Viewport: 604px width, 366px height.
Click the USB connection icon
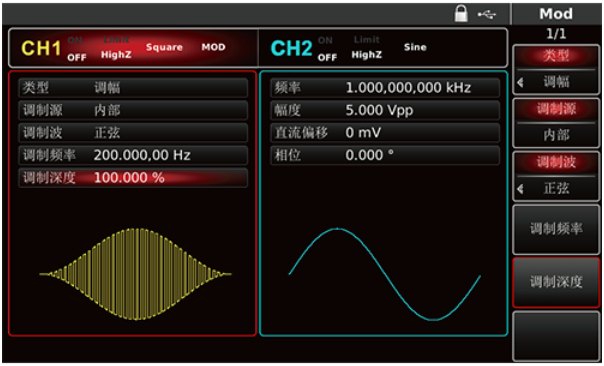[487, 15]
